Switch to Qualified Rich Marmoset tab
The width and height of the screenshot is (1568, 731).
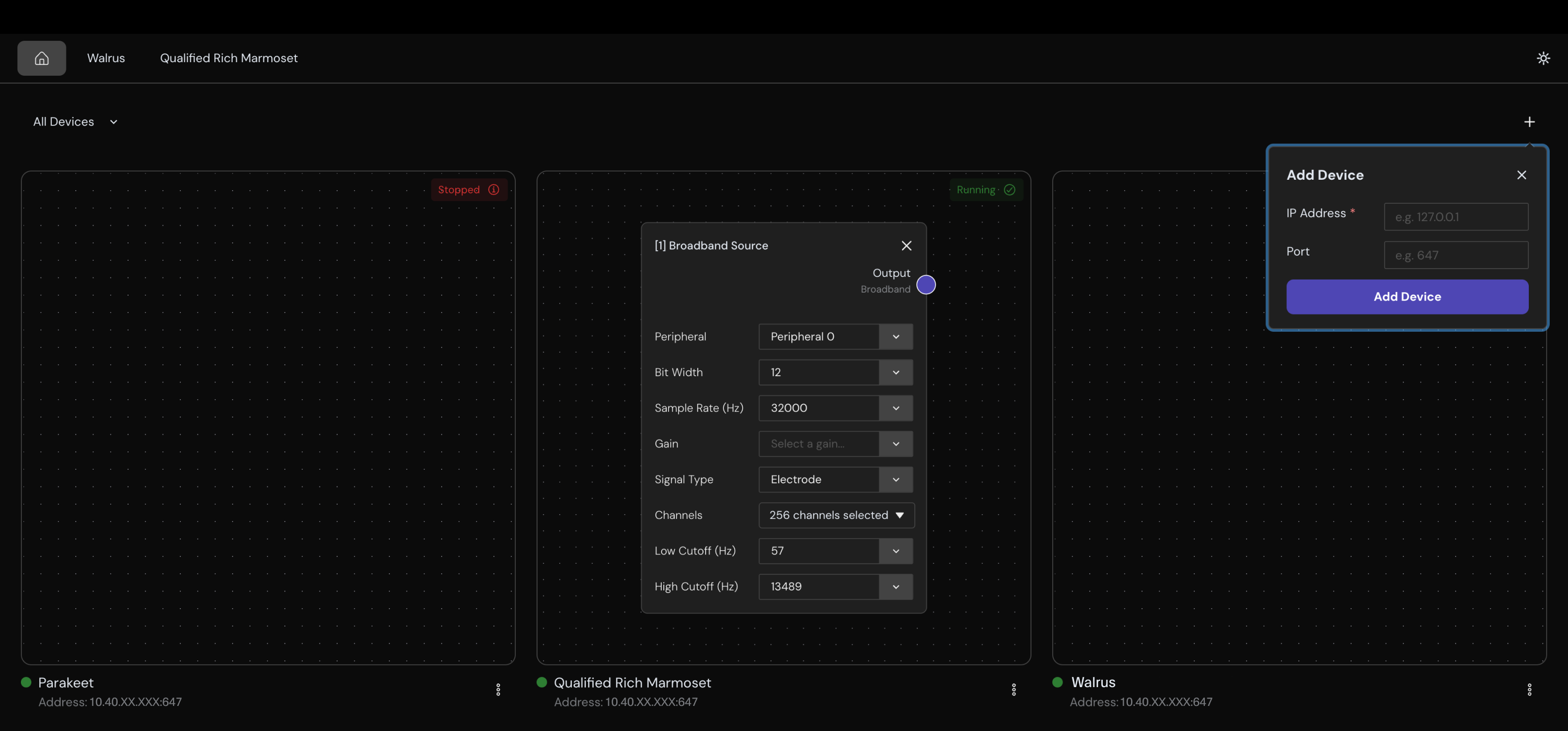point(229,58)
